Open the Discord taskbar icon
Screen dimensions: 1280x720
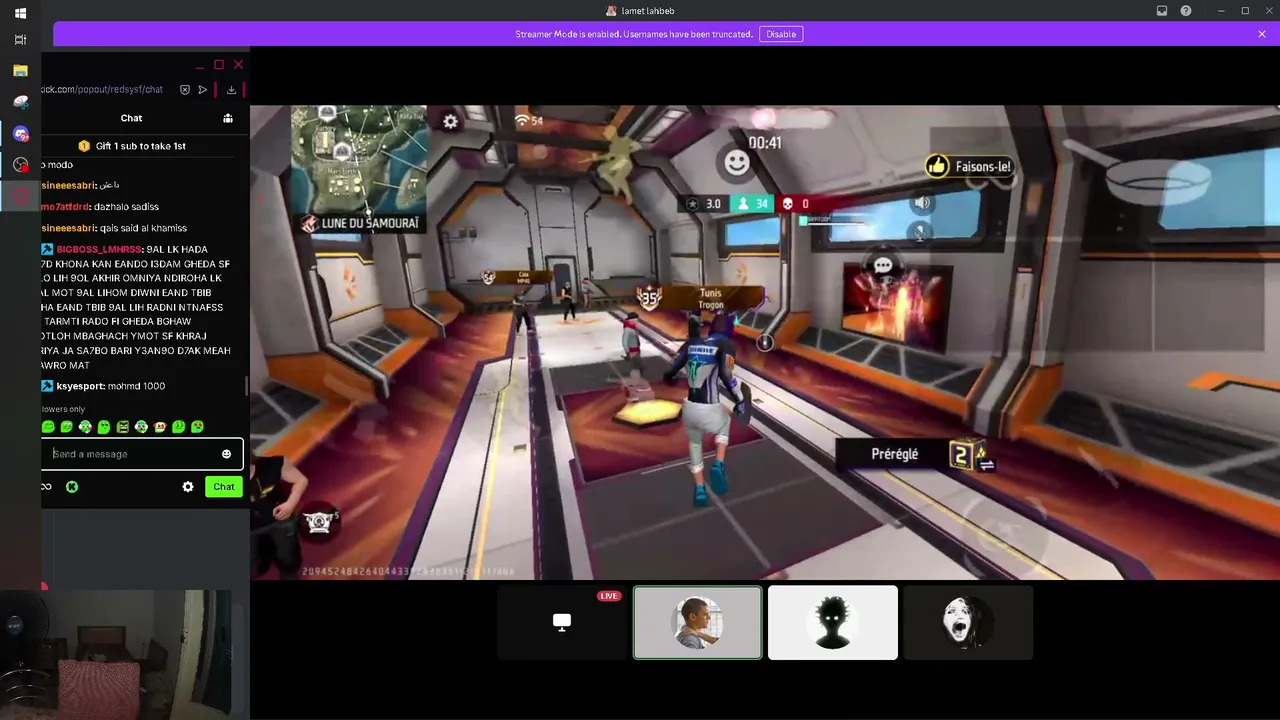point(20,133)
